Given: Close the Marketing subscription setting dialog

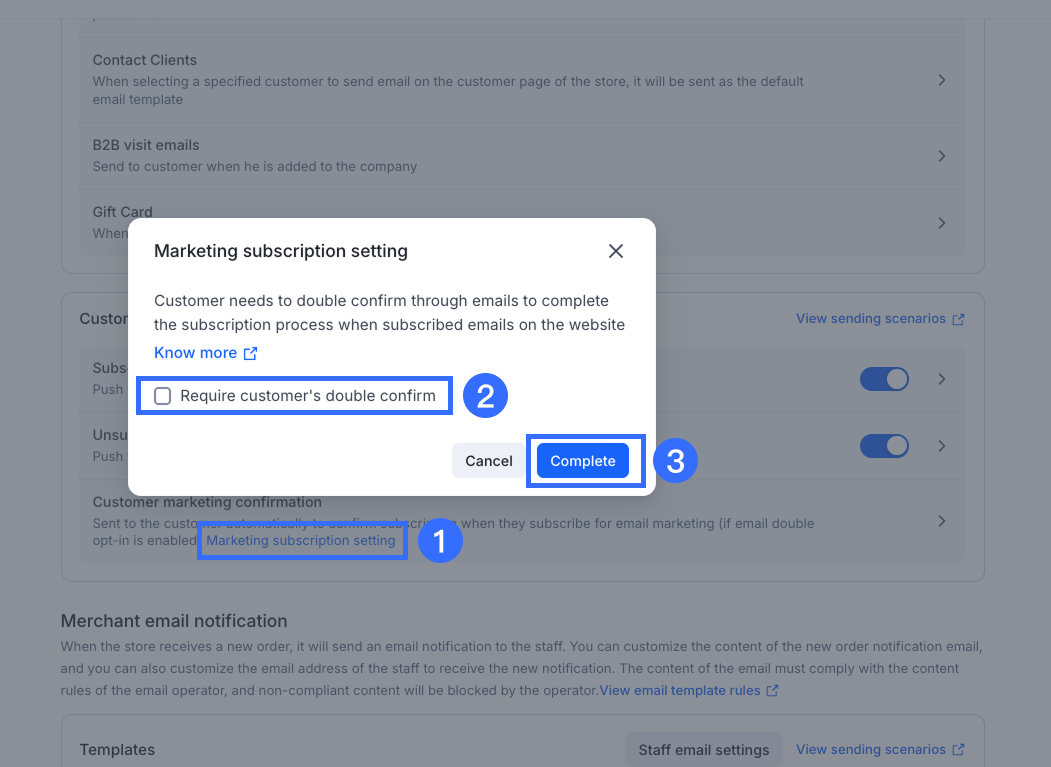Looking at the screenshot, I should coord(616,251).
